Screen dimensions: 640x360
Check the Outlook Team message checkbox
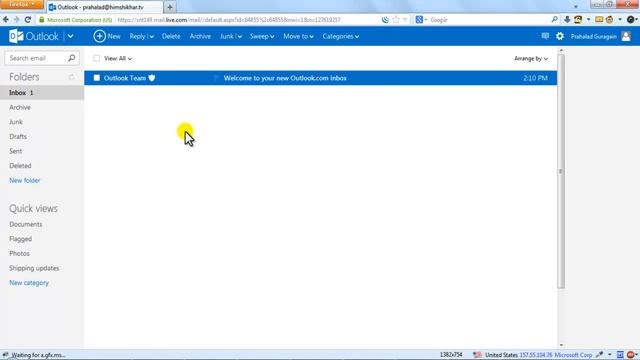96,78
